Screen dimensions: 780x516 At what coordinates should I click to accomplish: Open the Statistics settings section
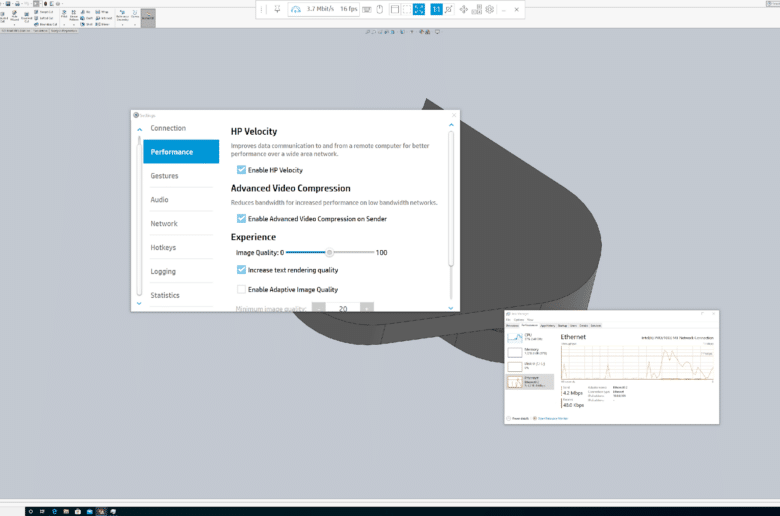[x=181, y=295]
